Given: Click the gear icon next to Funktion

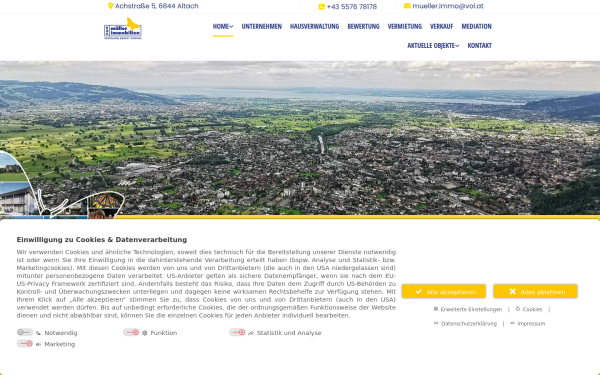Looking at the screenshot, I should (x=144, y=333).
